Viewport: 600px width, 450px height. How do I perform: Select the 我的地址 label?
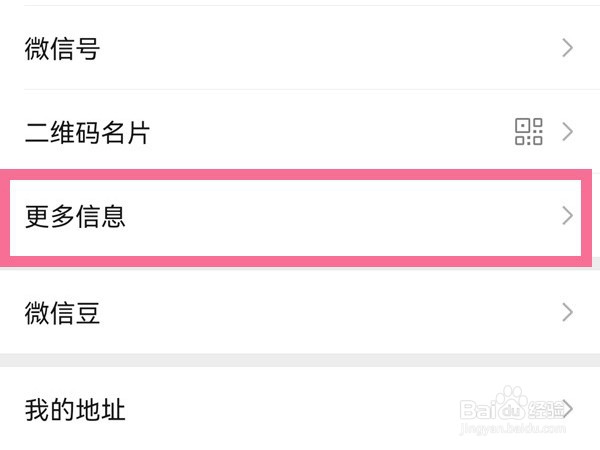[x=75, y=409]
